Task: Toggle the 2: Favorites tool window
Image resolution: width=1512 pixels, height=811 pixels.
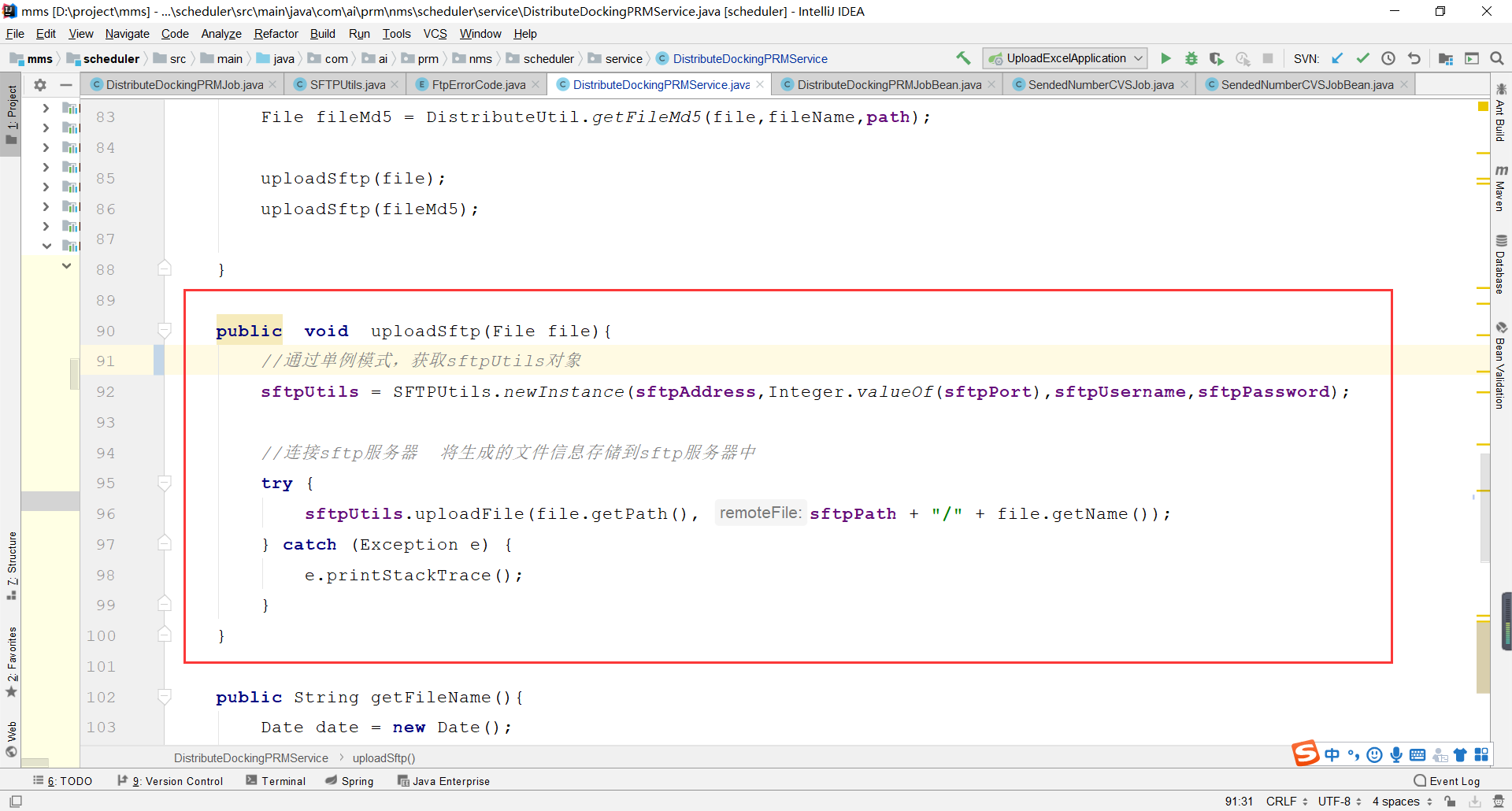Action: 11,661
